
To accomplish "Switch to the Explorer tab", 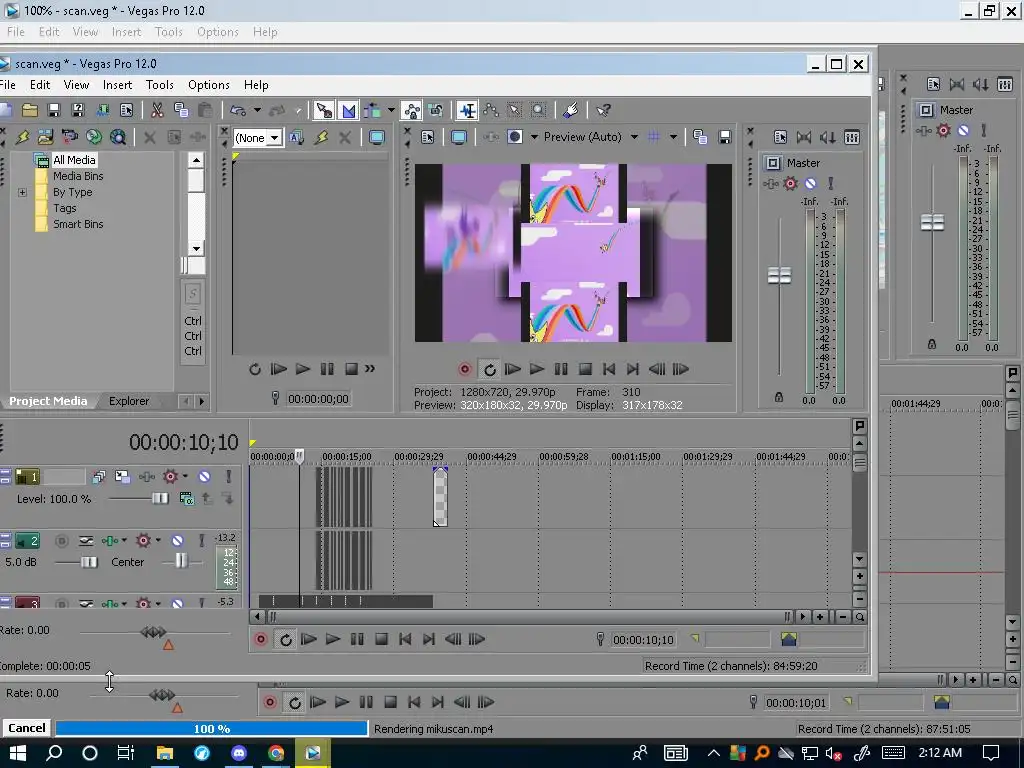I will (129, 401).
